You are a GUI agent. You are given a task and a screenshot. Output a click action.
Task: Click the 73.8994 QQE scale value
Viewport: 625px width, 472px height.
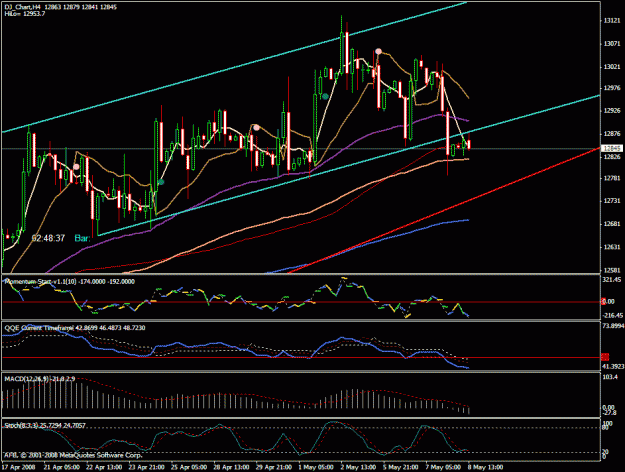point(613,326)
